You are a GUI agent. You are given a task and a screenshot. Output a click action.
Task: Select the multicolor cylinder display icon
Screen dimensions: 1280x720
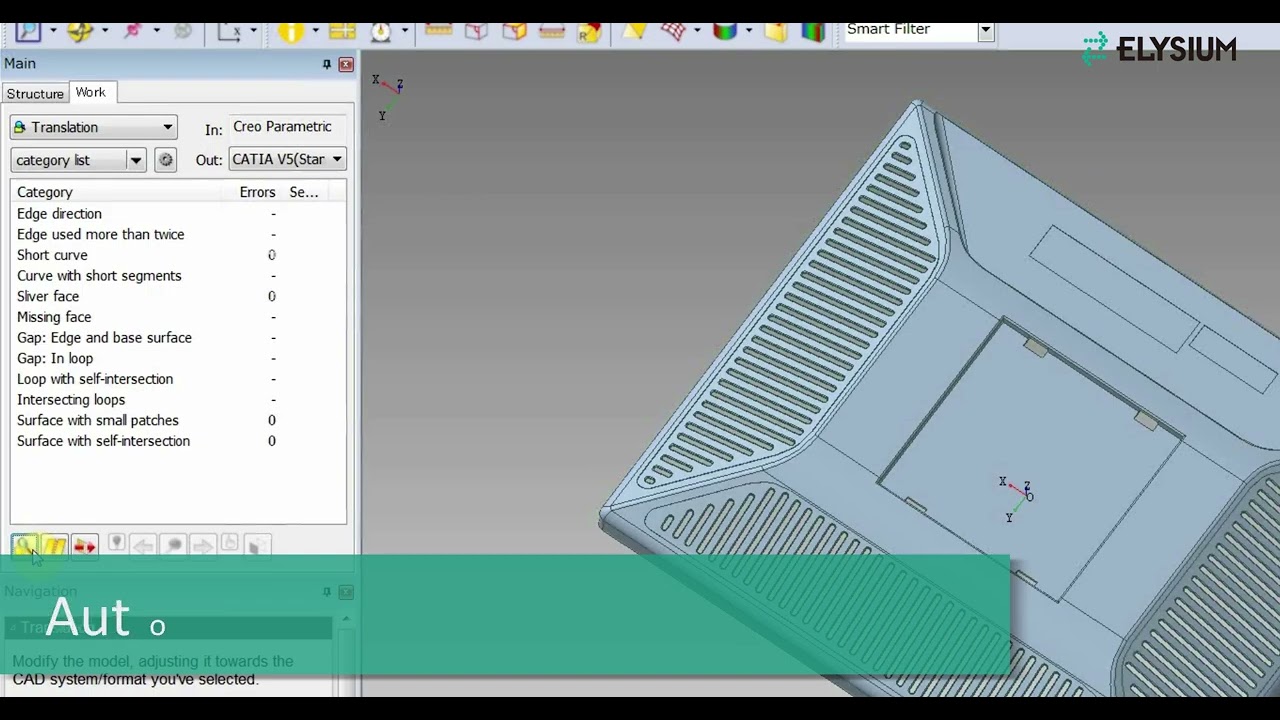click(x=725, y=31)
